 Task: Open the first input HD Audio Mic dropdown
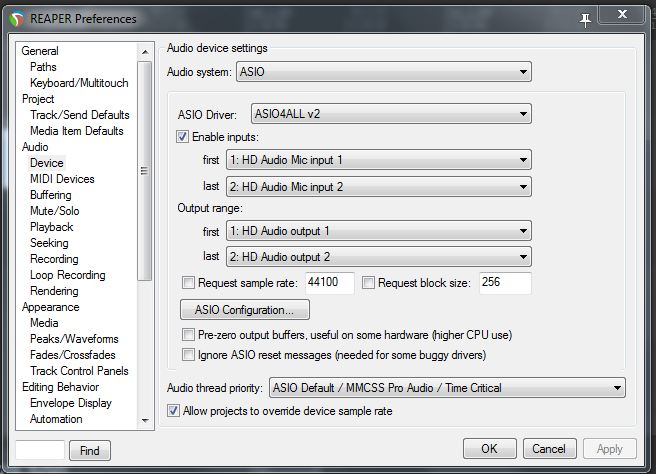pos(379,160)
